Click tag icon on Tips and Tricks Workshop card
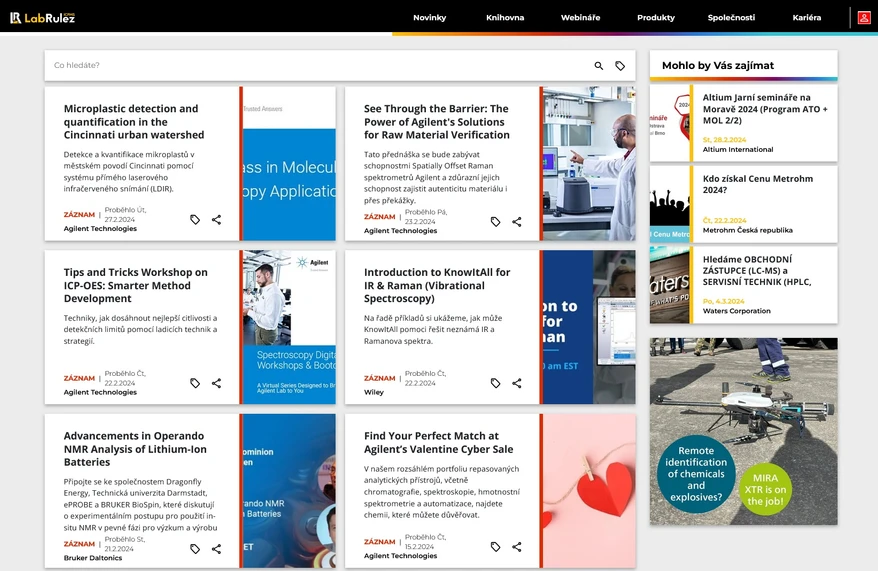Screen dimensions: 878x571 click(195, 383)
